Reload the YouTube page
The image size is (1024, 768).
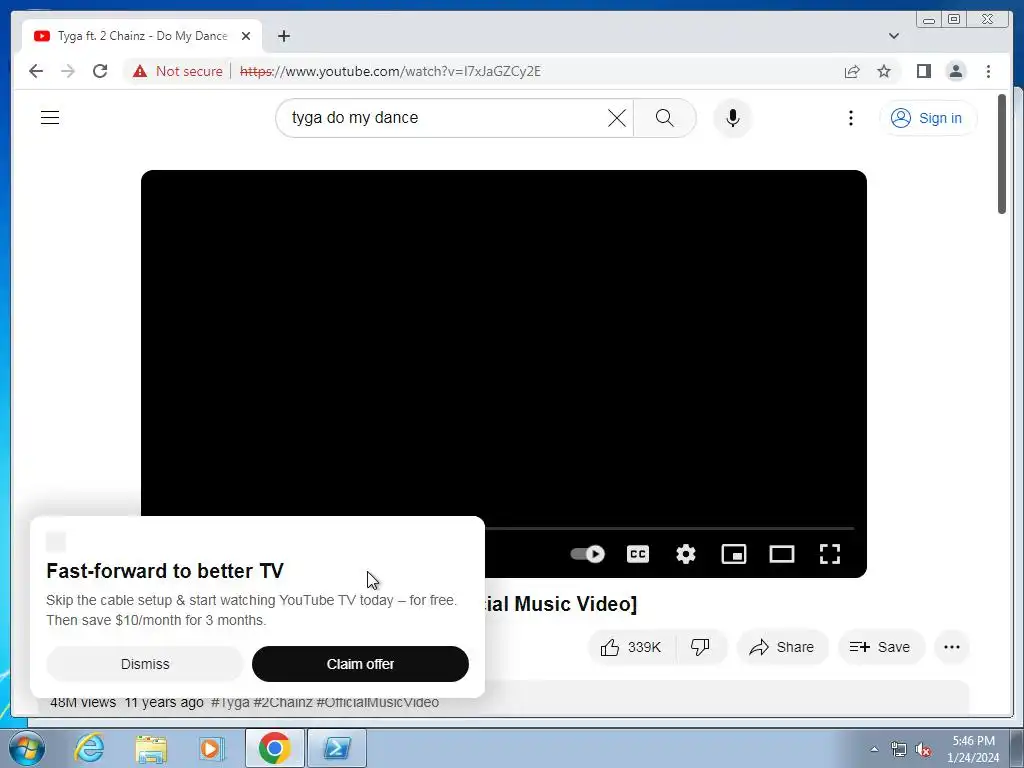[x=100, y=71]
